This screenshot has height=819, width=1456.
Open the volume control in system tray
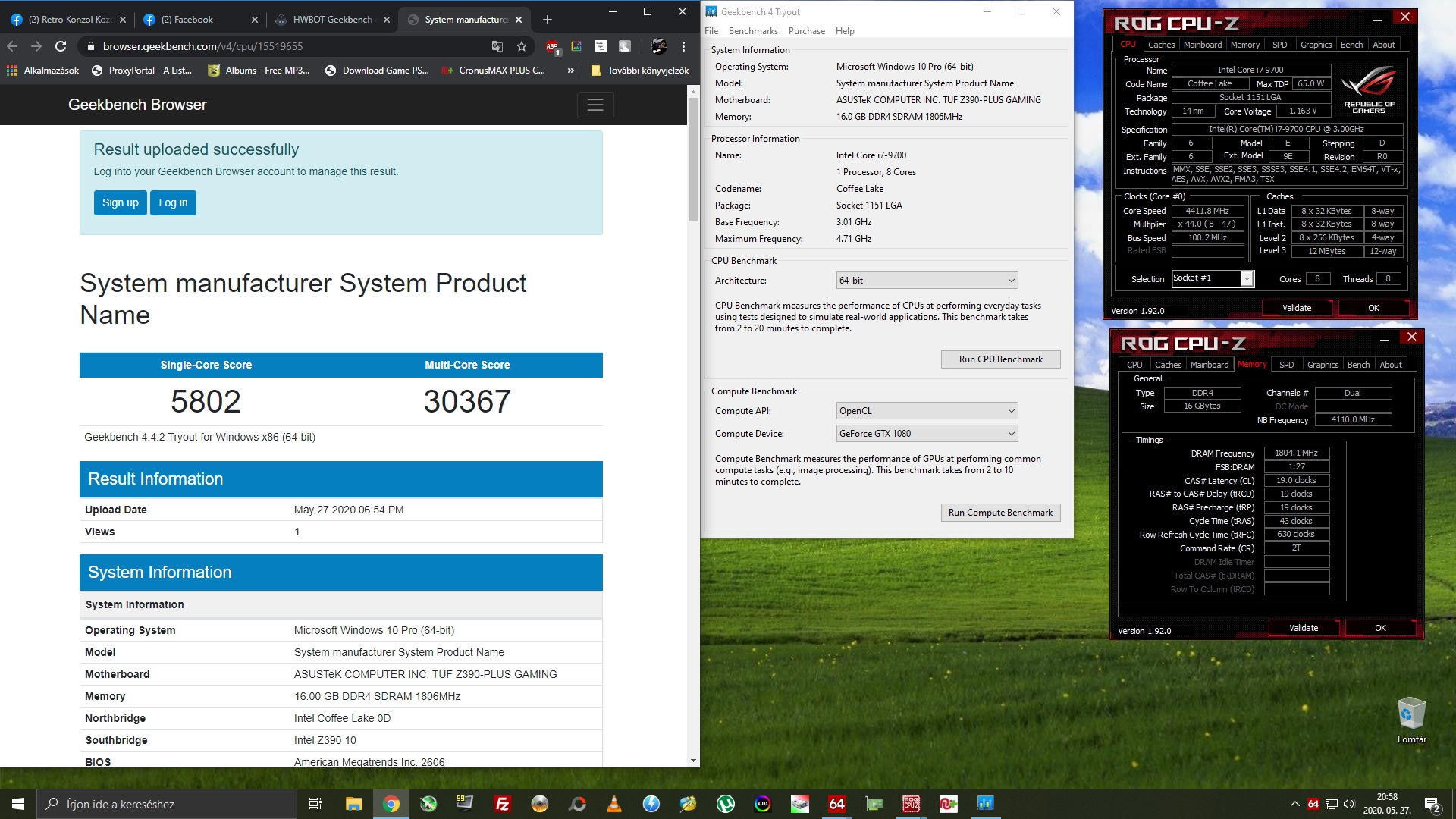[x=1349, y=804]
